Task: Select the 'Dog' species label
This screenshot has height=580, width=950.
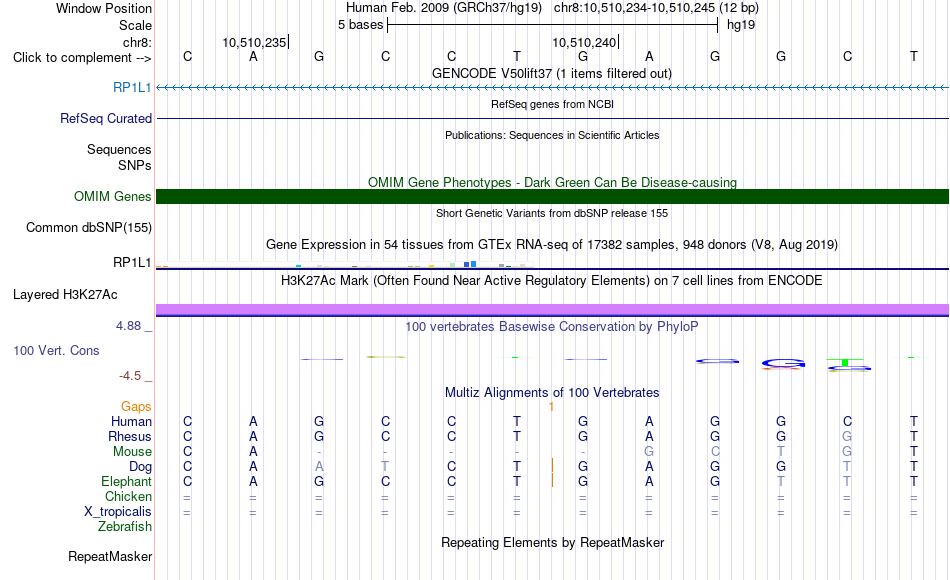Action: pos(140,467)
